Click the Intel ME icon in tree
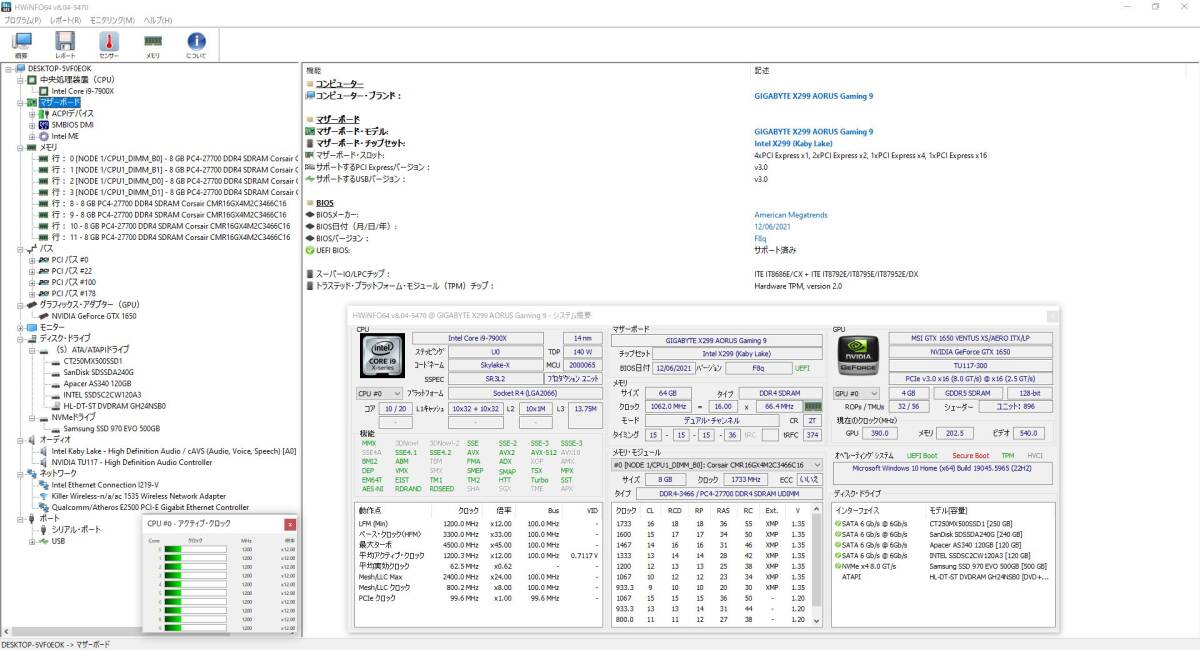Screen dimensions: 1200x650 click(44, 136)
